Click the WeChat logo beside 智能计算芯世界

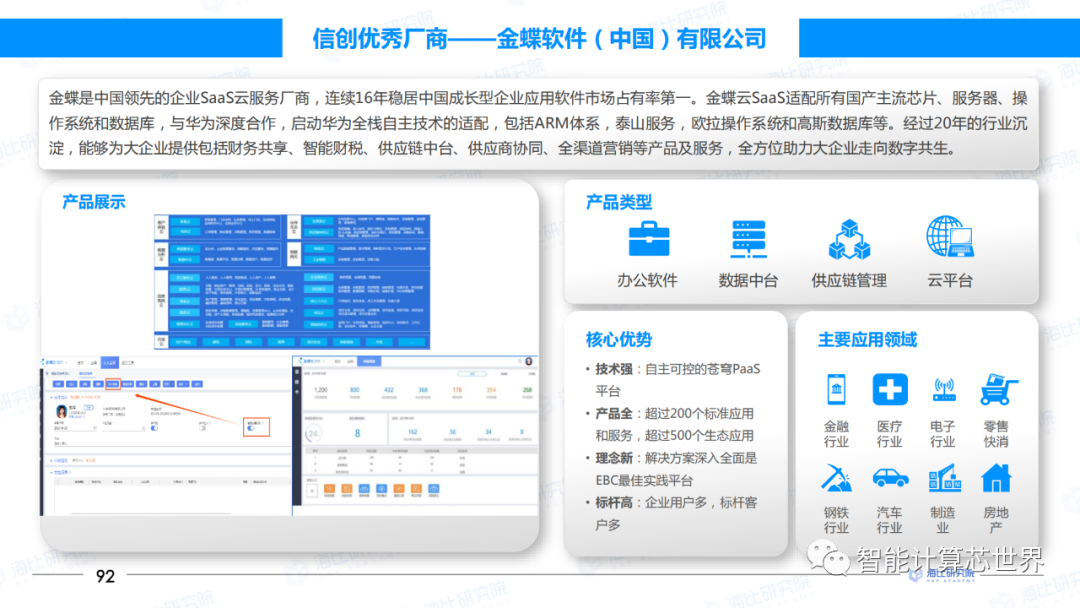pyautogui.click(x=828, y=558)
